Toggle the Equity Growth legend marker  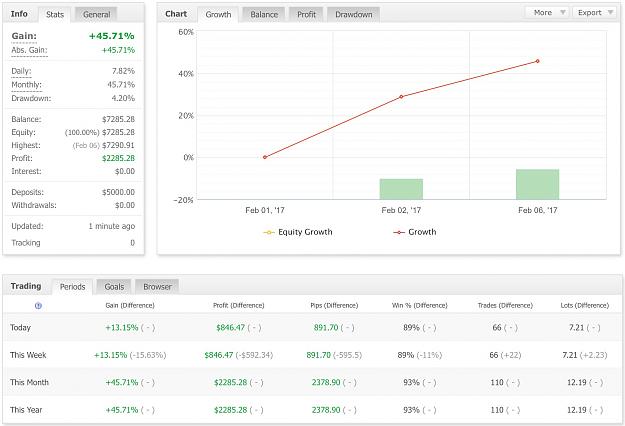pos(269,232)
